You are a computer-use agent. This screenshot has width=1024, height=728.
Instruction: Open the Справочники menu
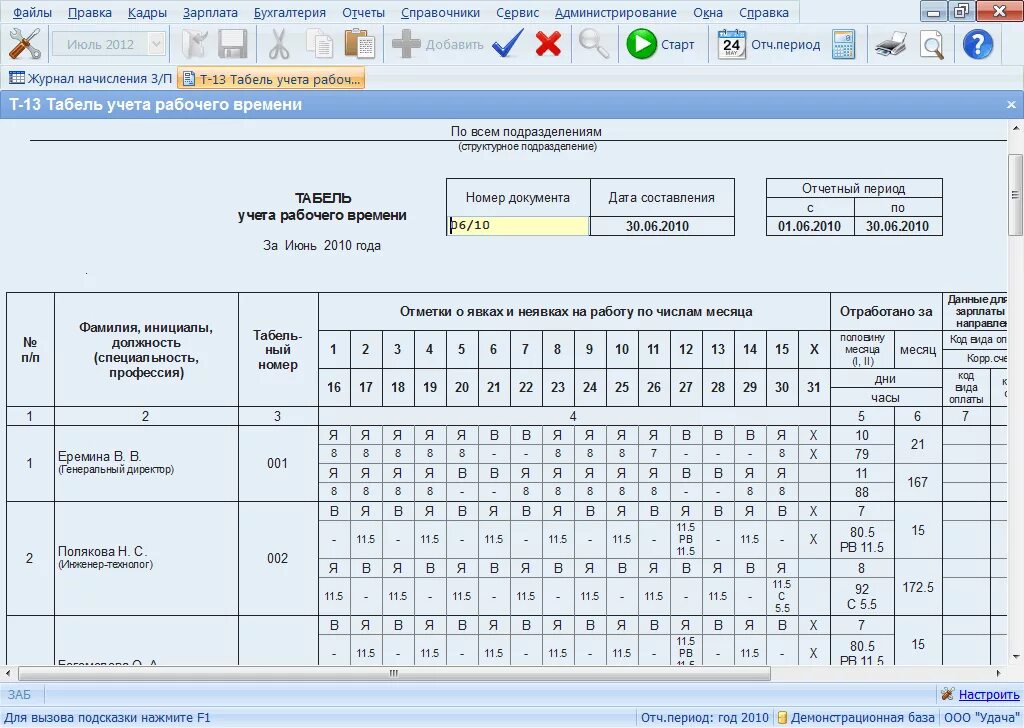coord(440,12)
